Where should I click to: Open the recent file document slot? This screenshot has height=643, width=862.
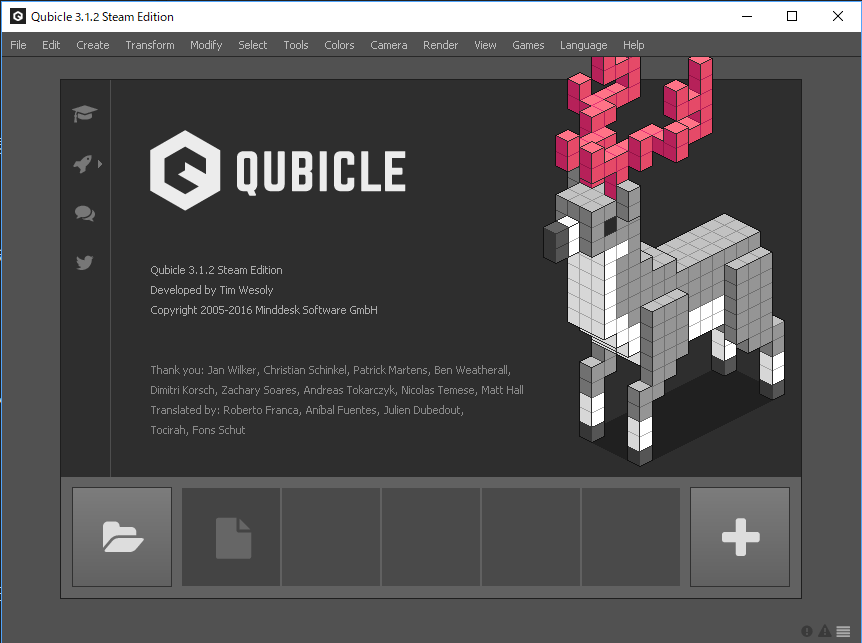pyautogui.click(x=231, y=537)
